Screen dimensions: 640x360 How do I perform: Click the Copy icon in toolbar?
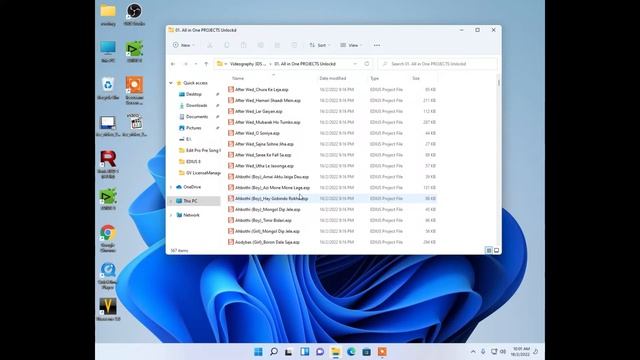[227, 45]
